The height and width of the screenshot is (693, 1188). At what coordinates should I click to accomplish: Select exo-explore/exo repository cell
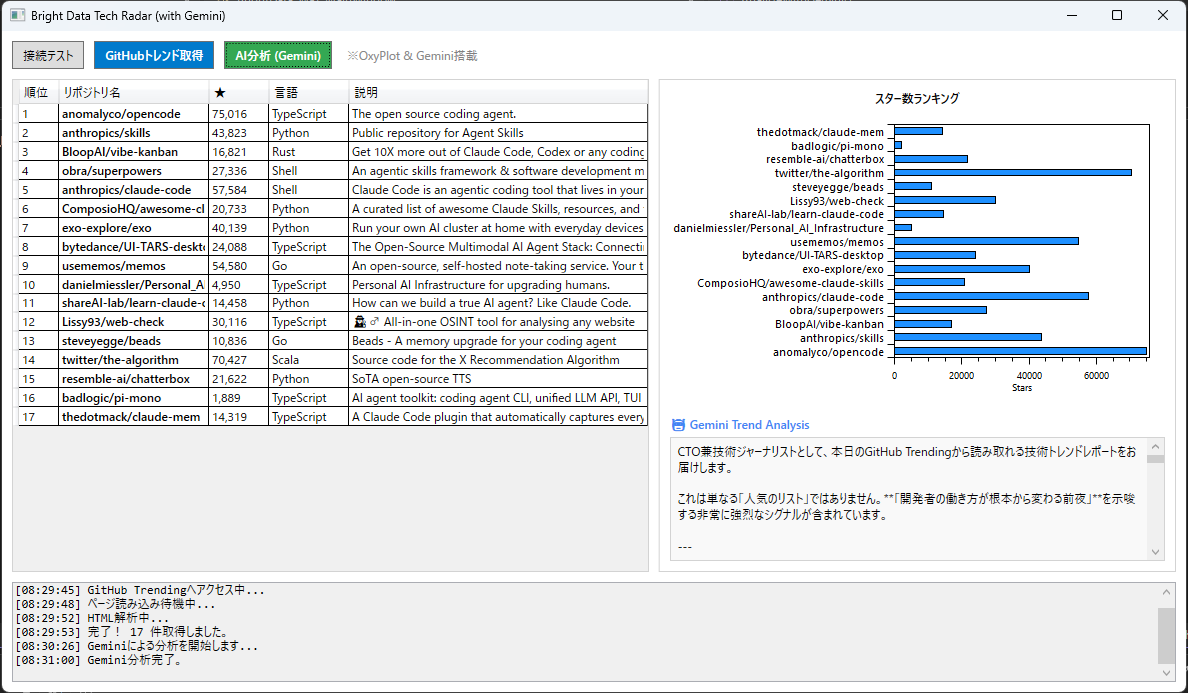click(x=133, y=227)
